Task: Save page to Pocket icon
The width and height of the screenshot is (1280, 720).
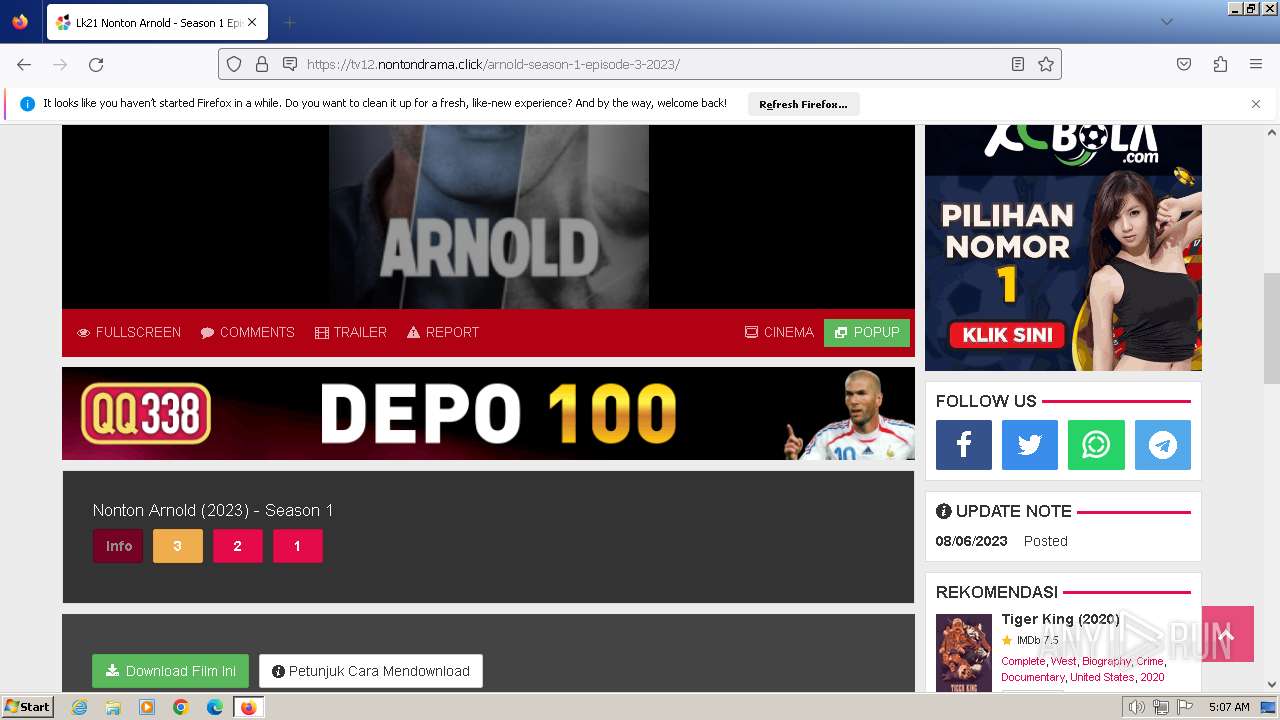Action: pyautogui.click(x=1184, y=64)
